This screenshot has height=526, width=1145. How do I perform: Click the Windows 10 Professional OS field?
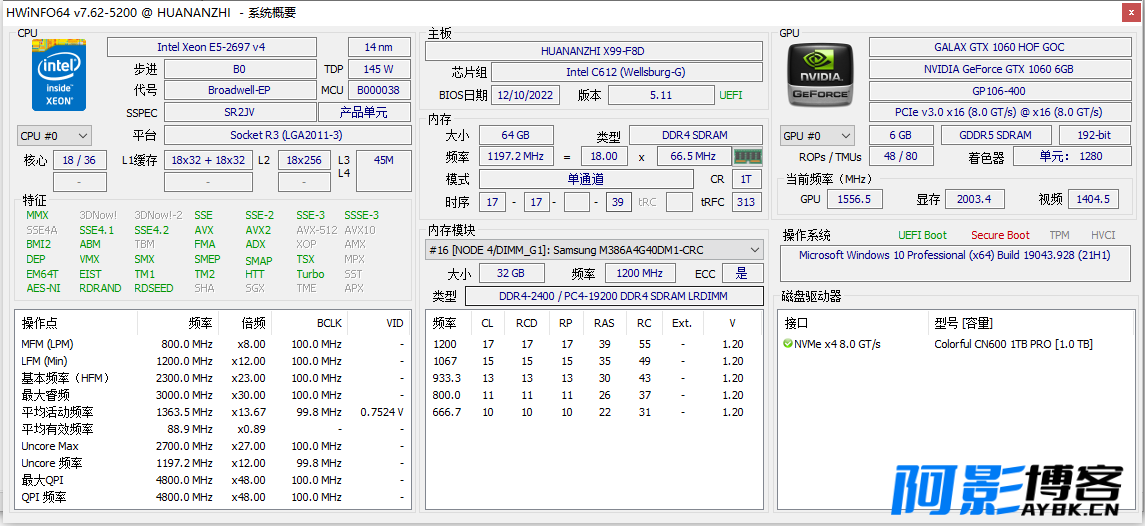955,263
